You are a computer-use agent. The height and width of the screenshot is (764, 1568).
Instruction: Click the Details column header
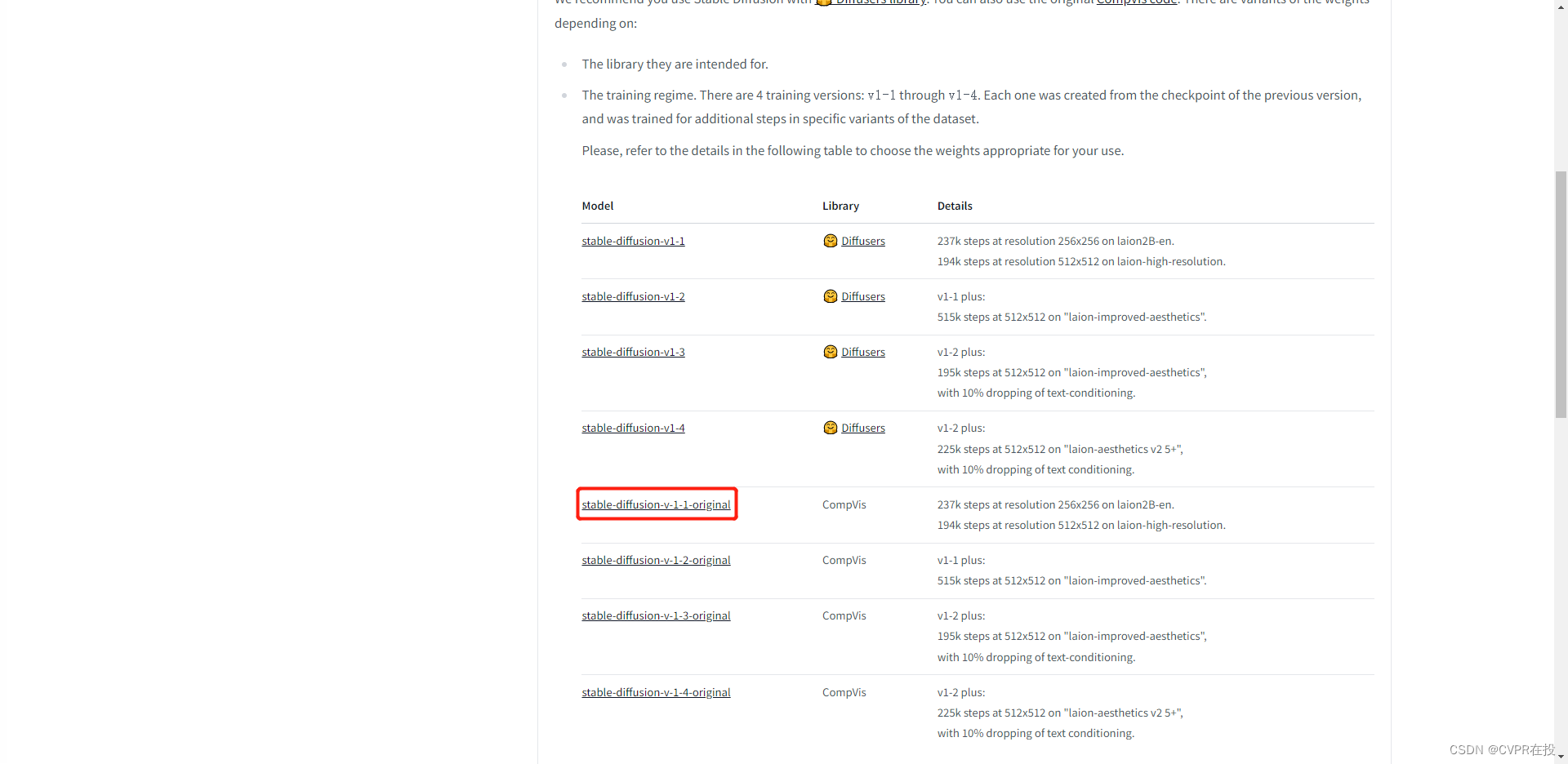click(x=955, y=206)
